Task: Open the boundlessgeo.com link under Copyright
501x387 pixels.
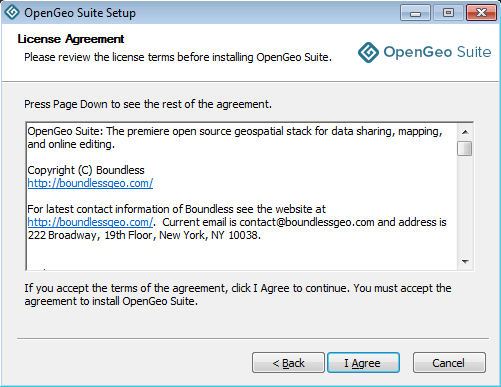Action: [x=90, y=183]
